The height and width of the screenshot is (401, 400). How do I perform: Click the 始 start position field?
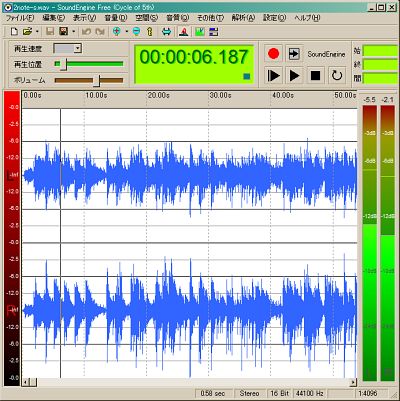point(380,51)
